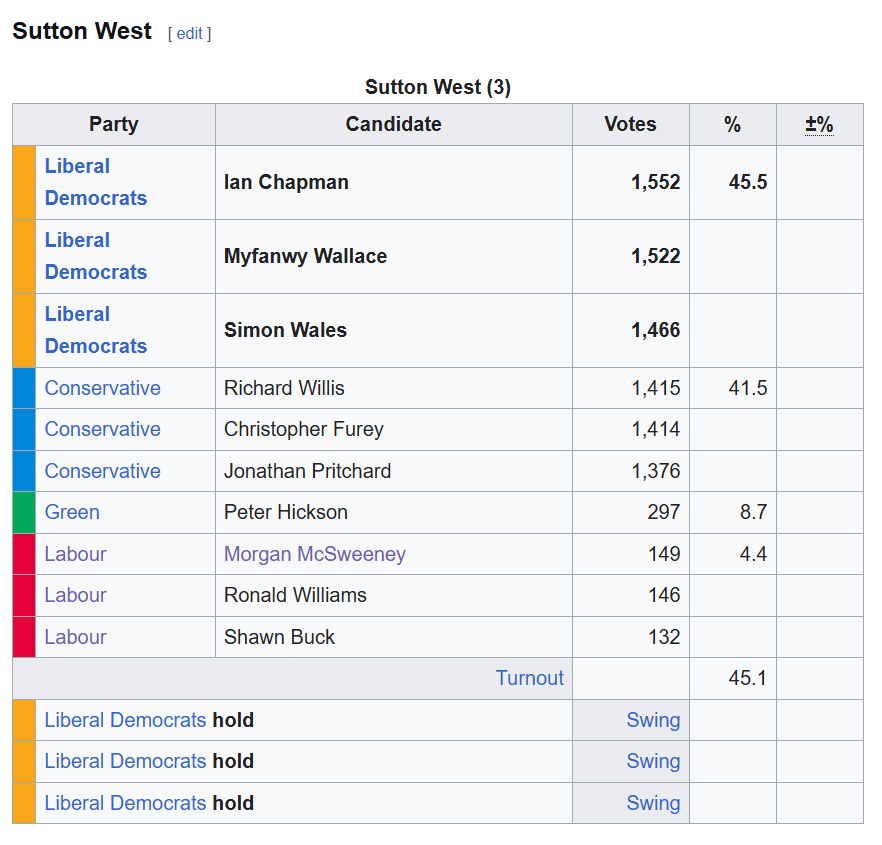Open the Morgan McSweeney candidate link
Image resolution: width=882 pixels, height=845 pixels.
(314, 554)
